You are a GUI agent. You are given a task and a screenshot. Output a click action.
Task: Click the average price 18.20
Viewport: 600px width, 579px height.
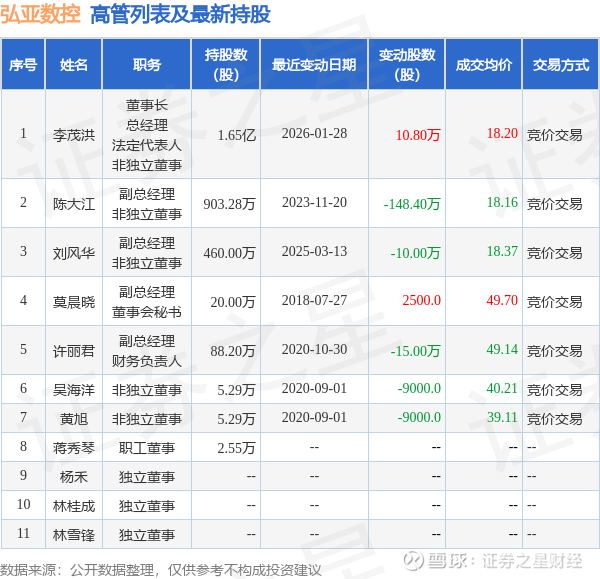pos(502,133)
